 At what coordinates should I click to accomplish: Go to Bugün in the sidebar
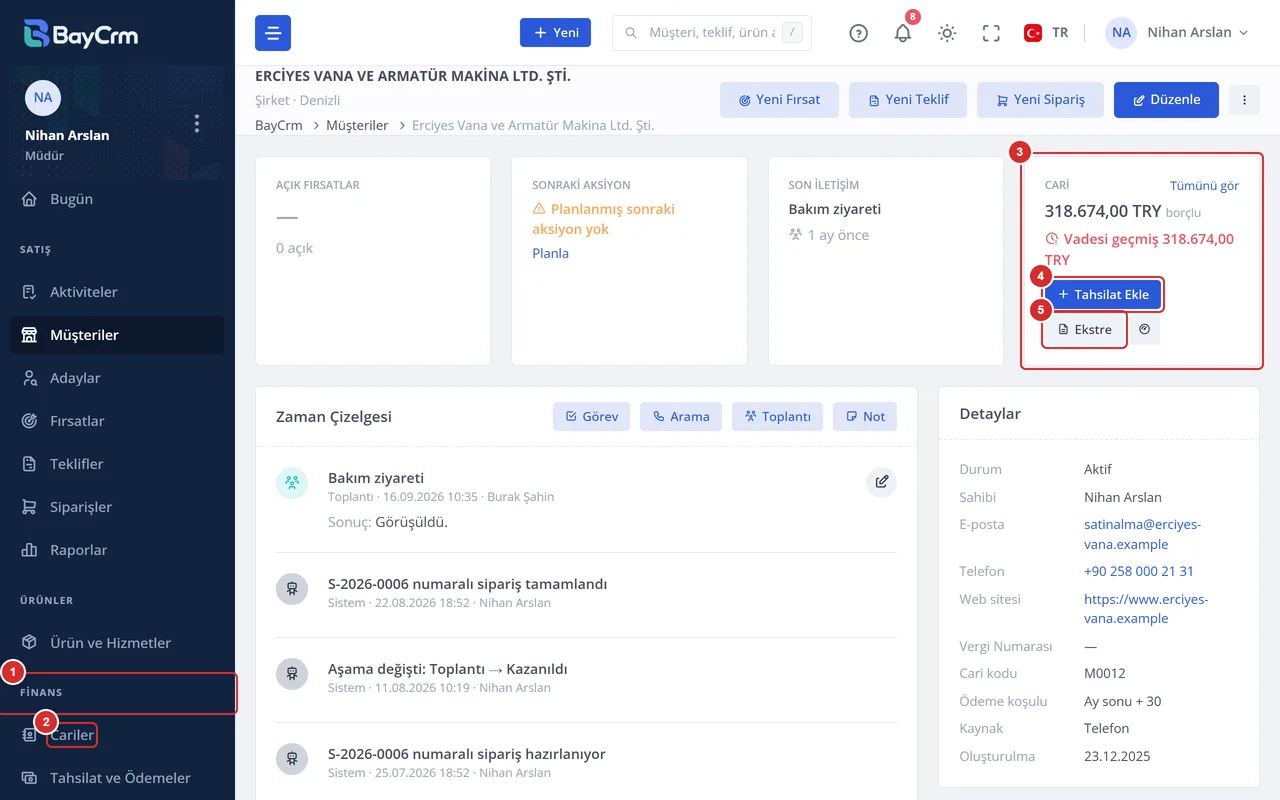[117, 199]
